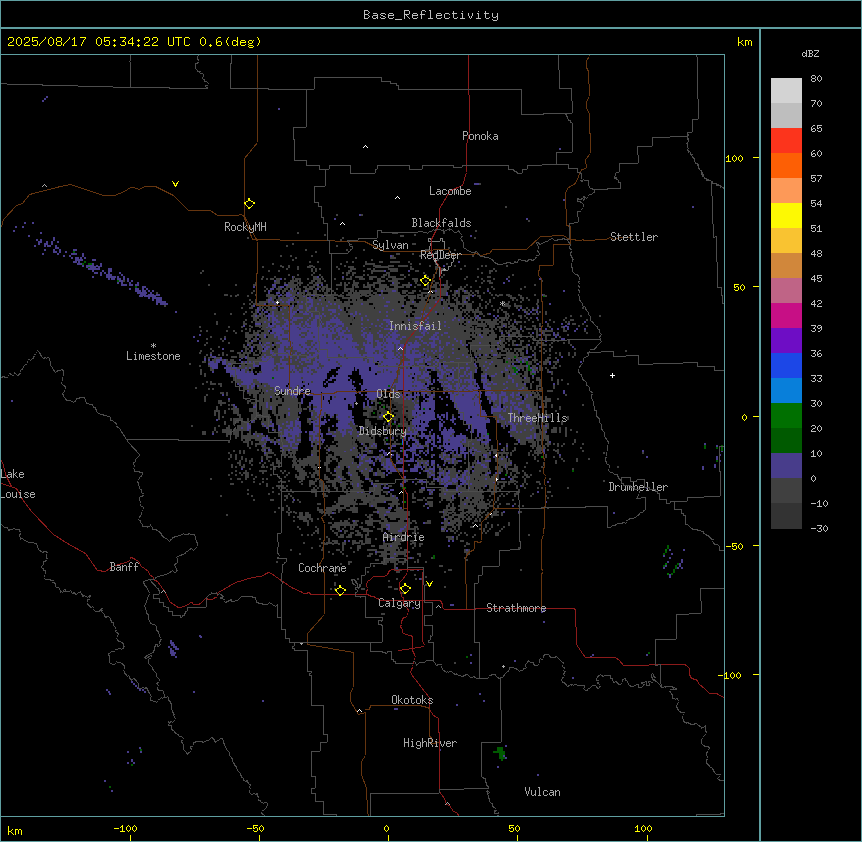
Task: Click the legend value -30 label
Action: (819, 529)
